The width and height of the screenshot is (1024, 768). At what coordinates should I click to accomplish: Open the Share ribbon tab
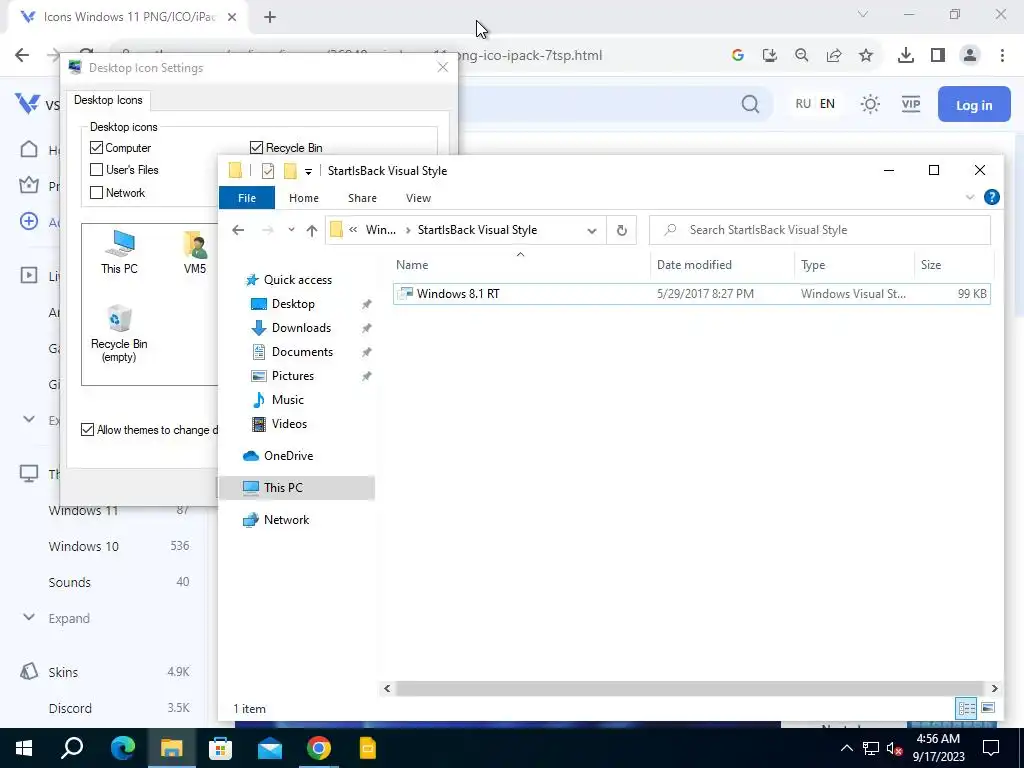click(362, 198)
